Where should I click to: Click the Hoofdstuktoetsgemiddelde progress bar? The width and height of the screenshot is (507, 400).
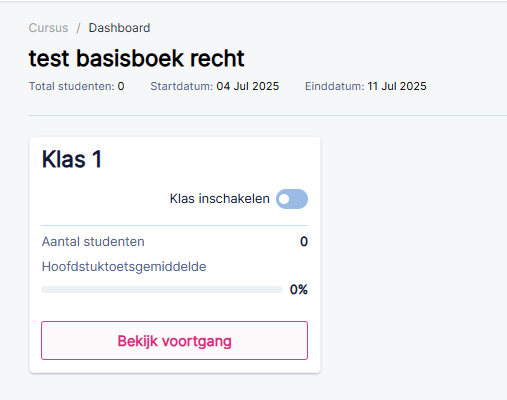click(x=162, y=289)
